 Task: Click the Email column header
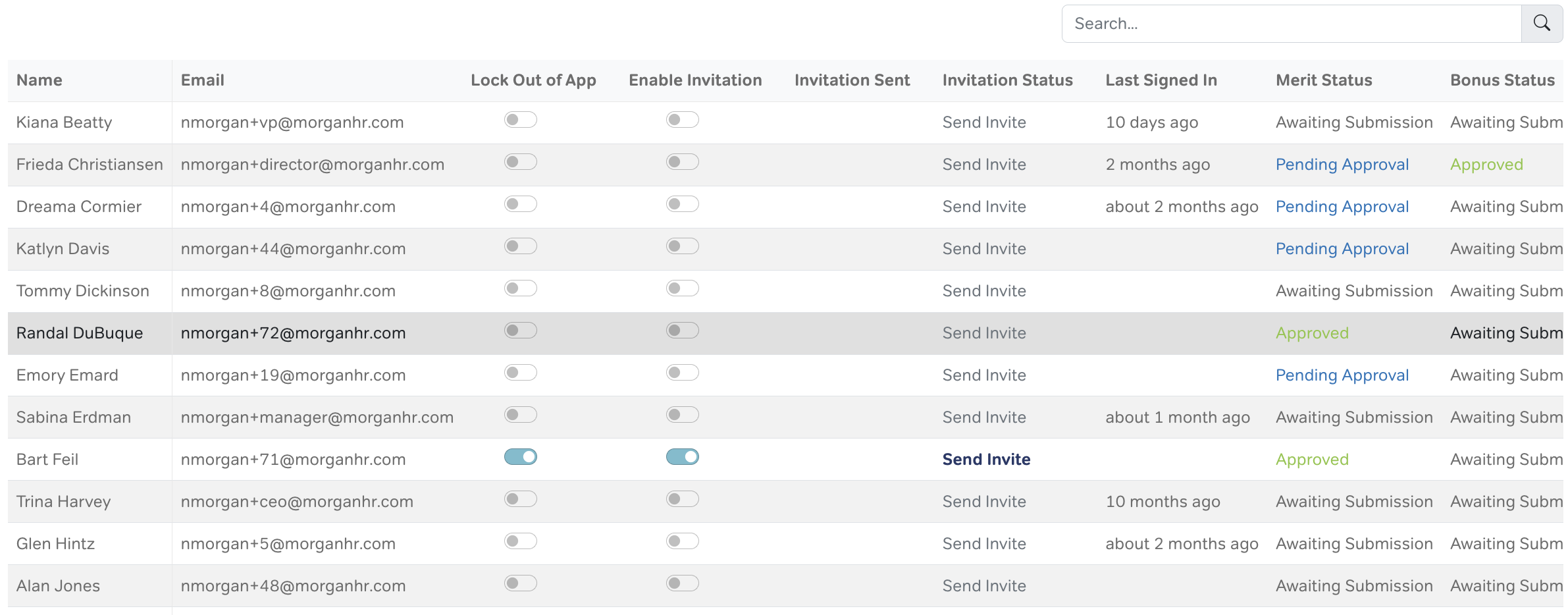click(202, 80)
